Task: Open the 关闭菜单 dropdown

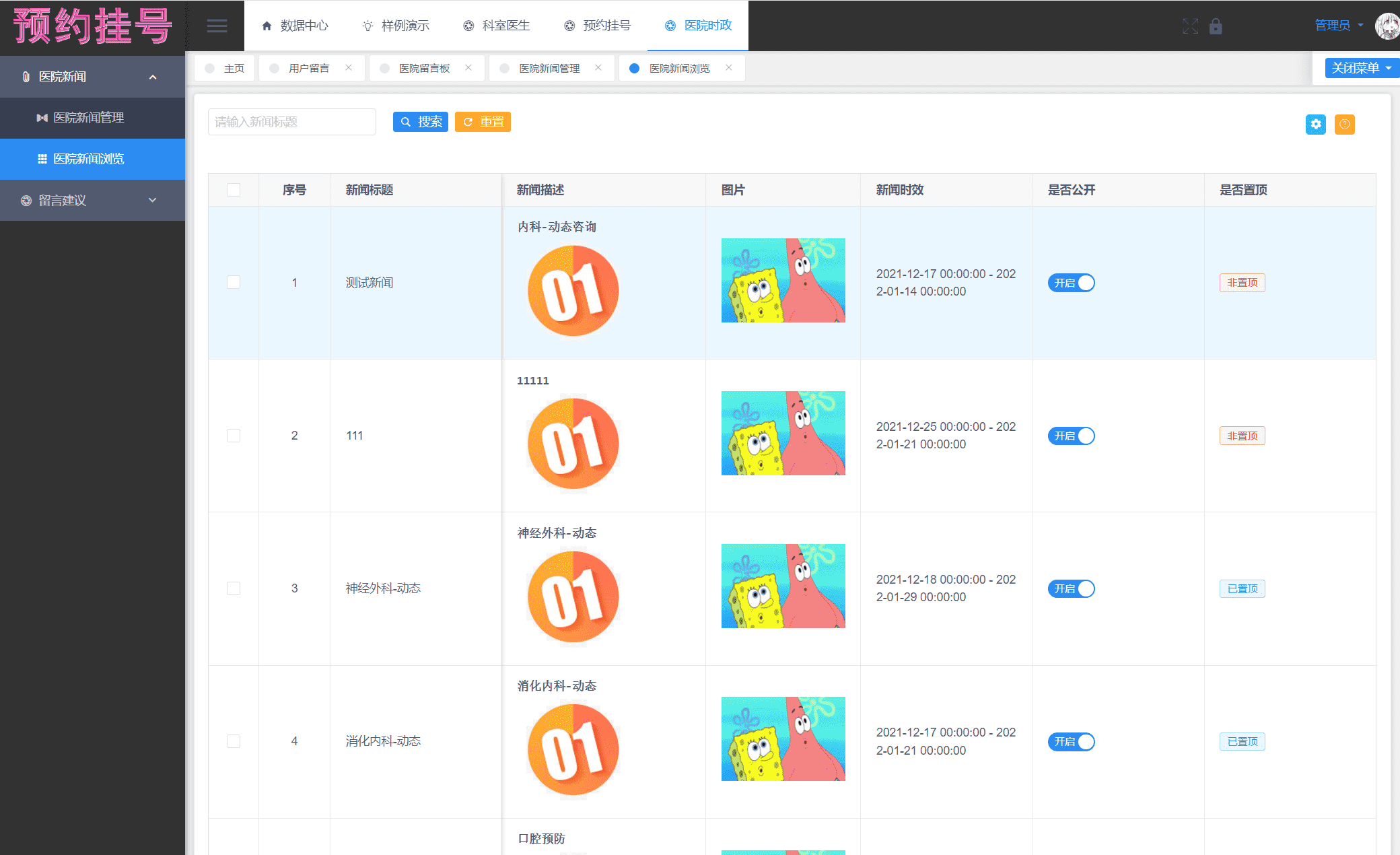Action: [1361, 68]
